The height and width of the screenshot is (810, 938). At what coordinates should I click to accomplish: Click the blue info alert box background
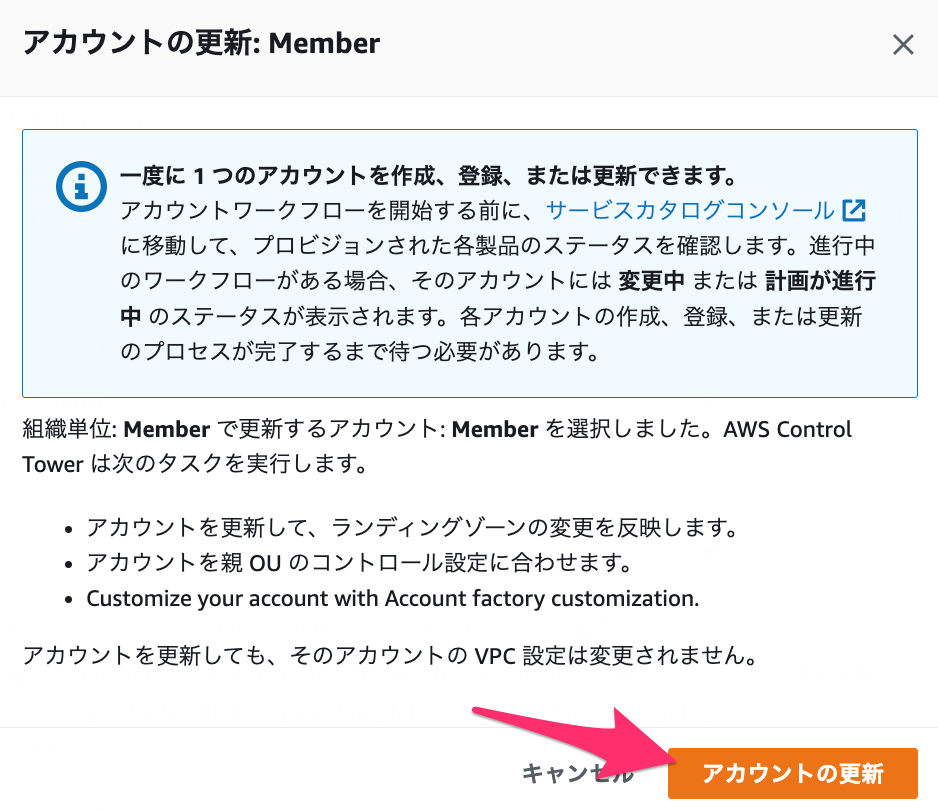[470, 263]
